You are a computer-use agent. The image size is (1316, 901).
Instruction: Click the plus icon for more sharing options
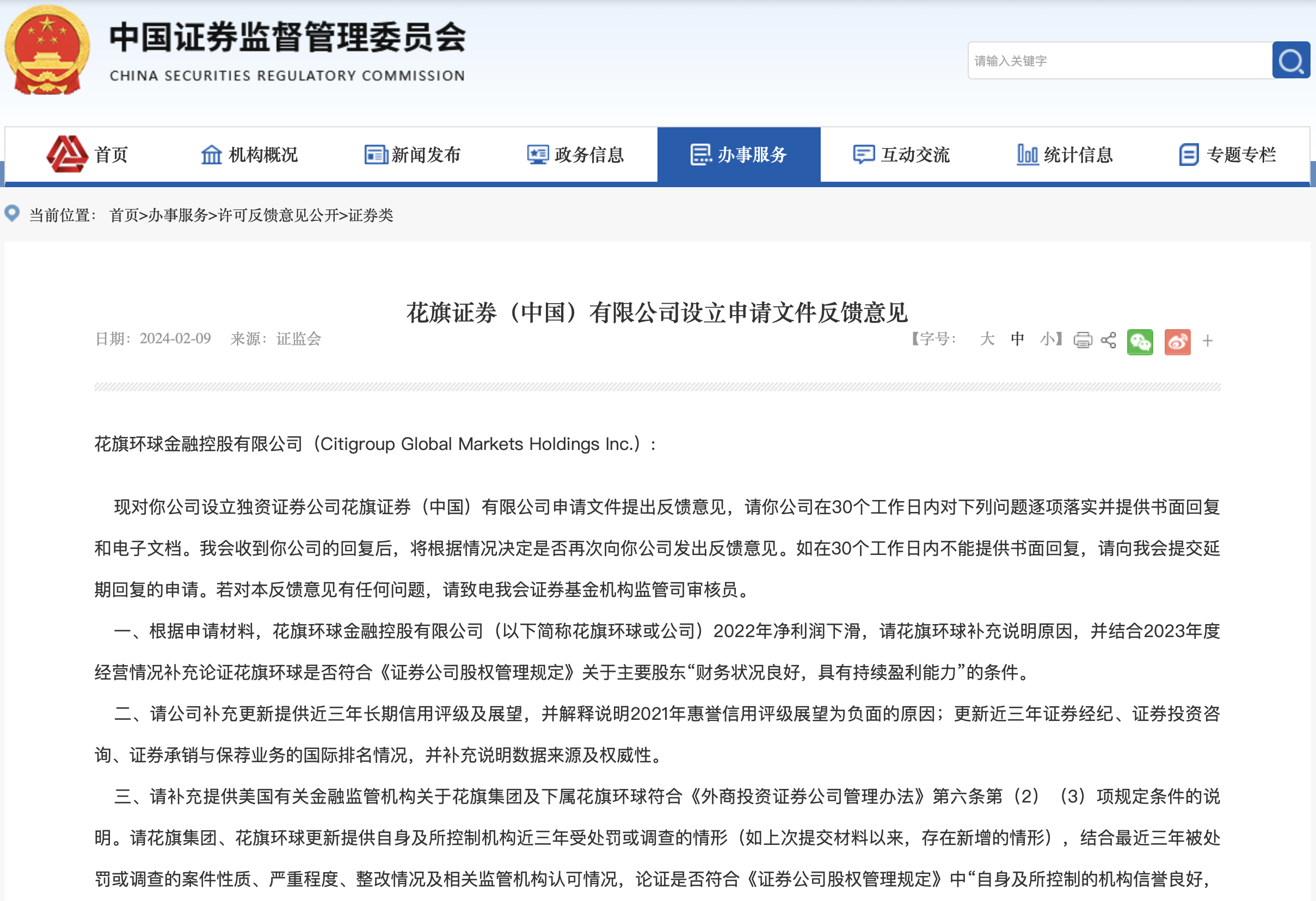pyautogui.click(x=1207, y=341)
